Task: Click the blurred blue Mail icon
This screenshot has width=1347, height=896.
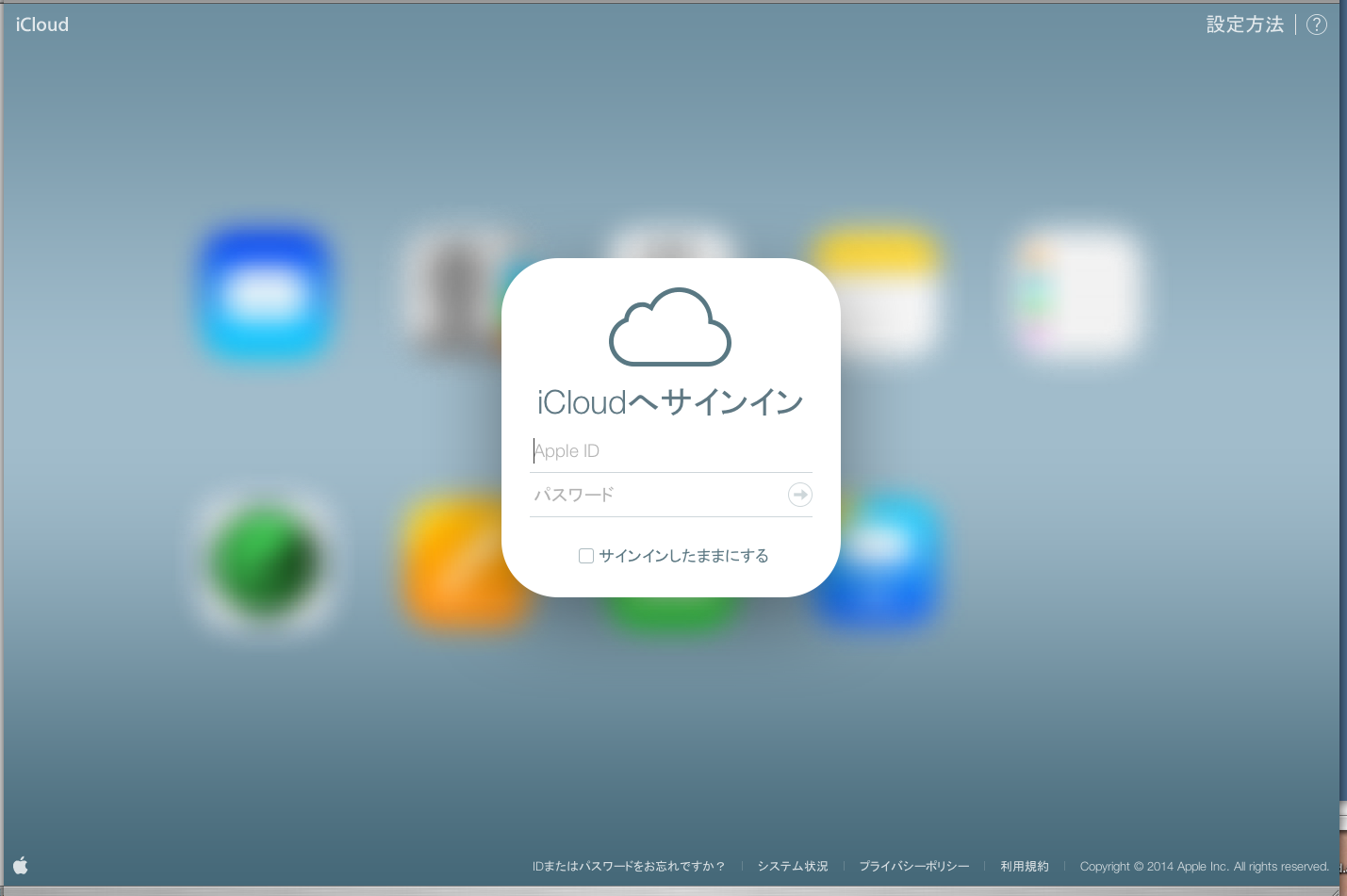Action: click(268, 294)
